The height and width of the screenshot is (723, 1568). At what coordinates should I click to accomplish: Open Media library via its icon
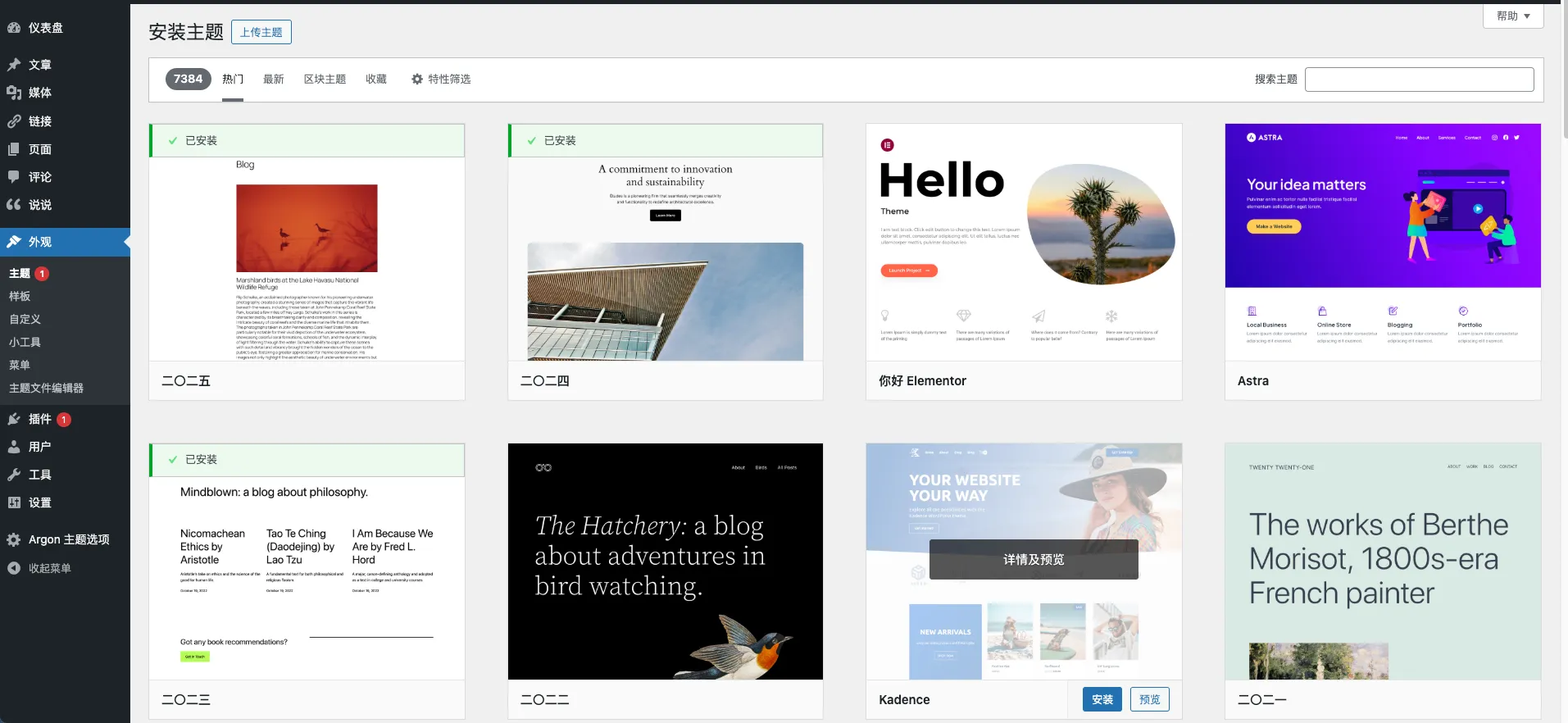[14, 93]
